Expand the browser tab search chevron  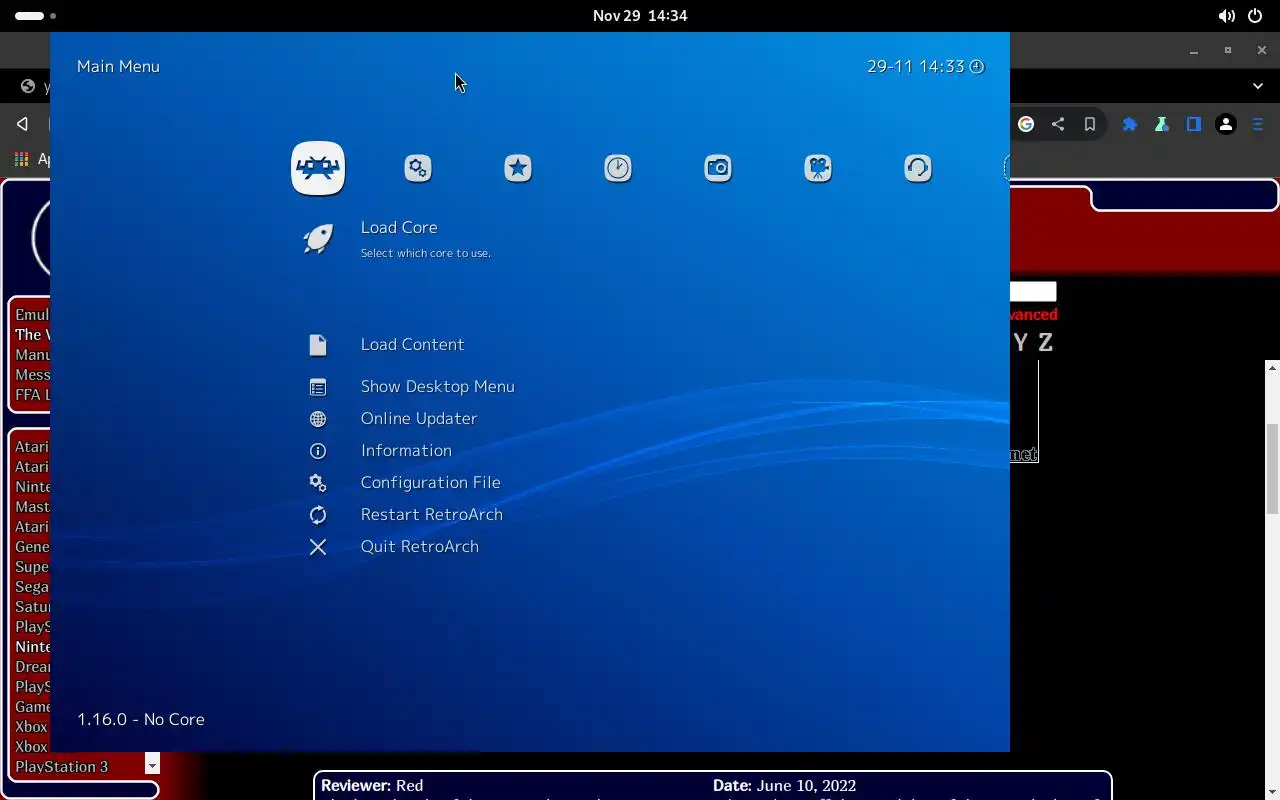click(x=1258, y=86)
